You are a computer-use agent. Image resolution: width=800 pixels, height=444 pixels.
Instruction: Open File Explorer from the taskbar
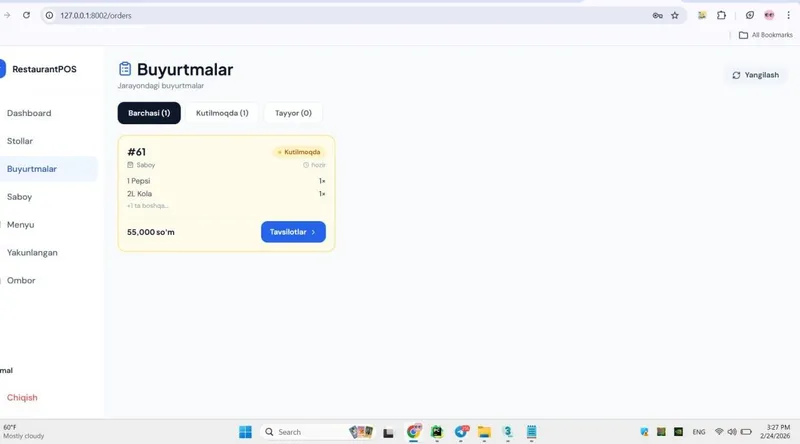484,432
